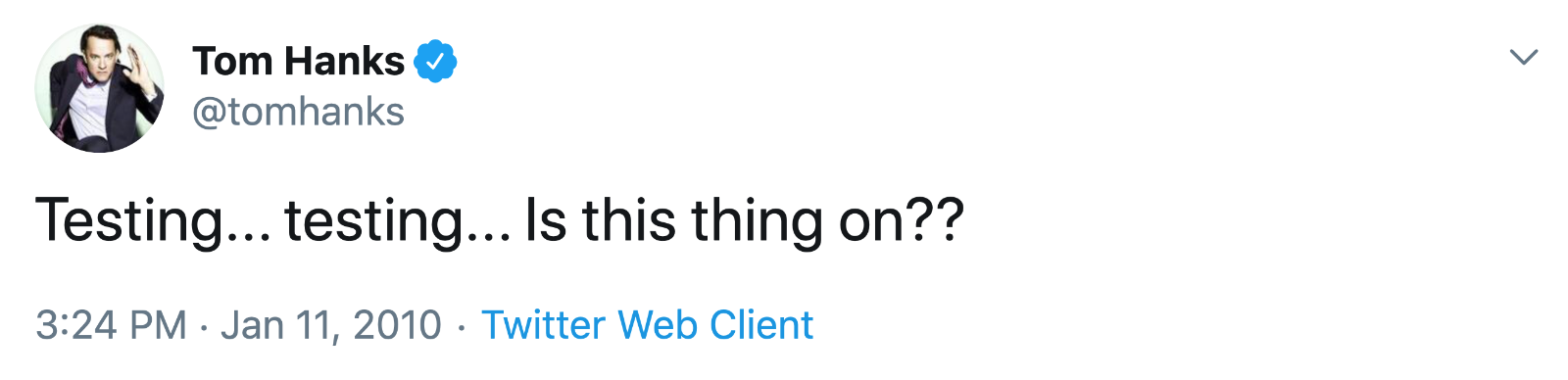
Task: Click the tweet text 'Is this thing on??'
Action: [x=745, y=220]
